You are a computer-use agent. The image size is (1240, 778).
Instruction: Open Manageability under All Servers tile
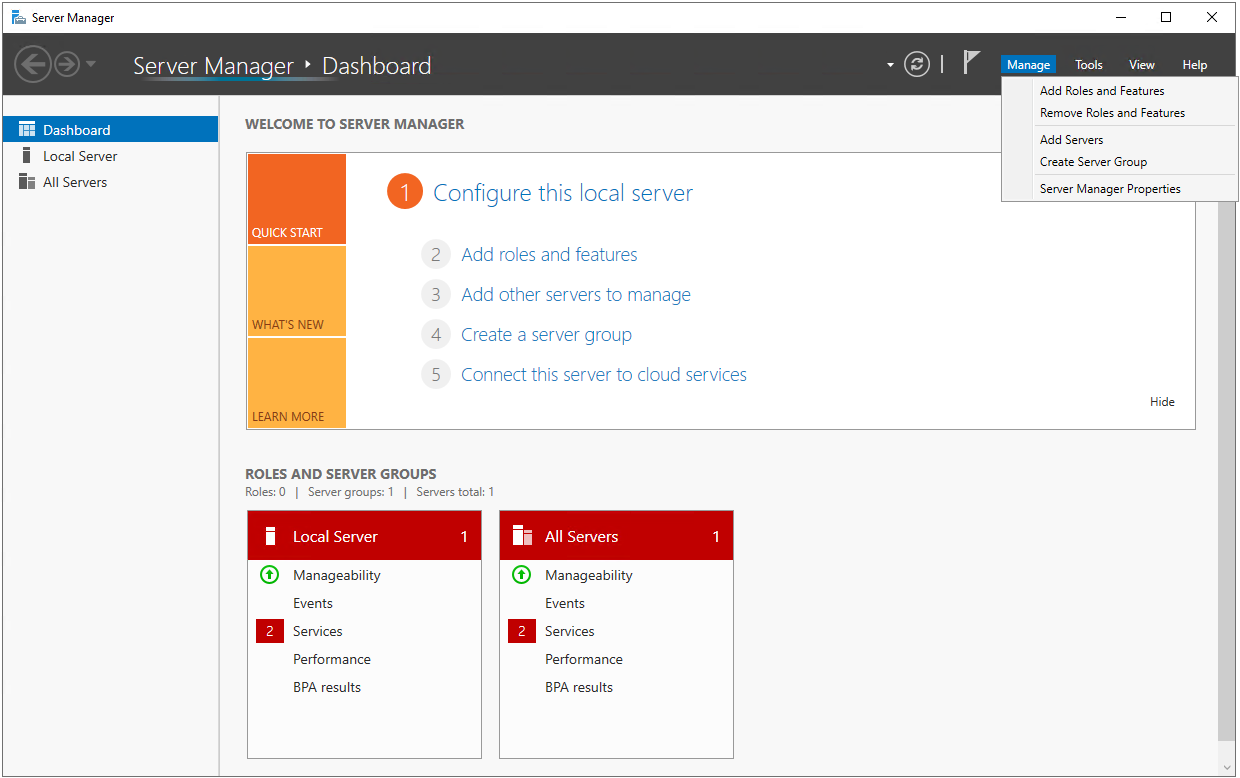[588, 575]
